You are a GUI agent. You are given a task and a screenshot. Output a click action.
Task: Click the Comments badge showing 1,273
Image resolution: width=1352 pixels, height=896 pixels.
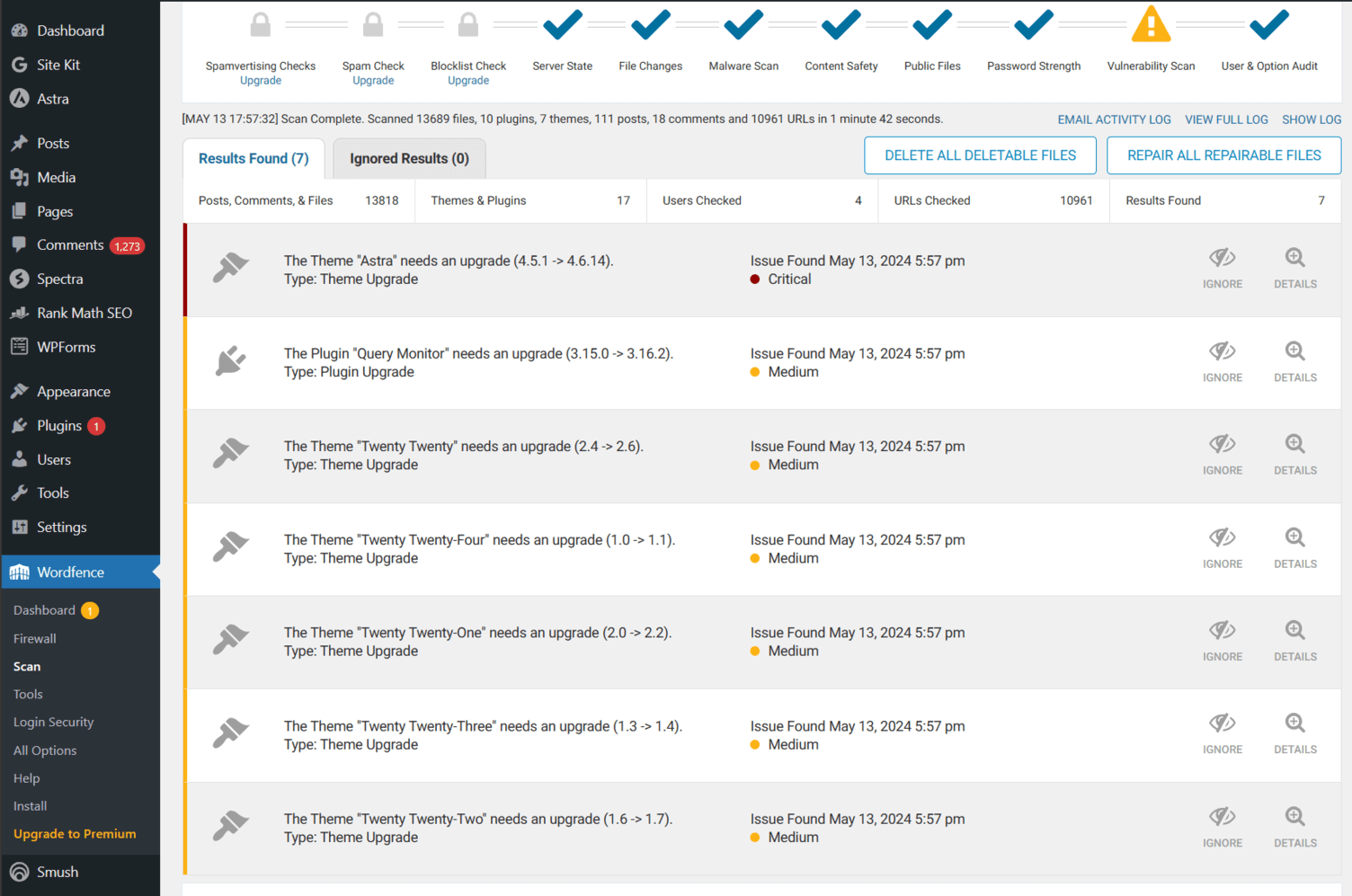[128, 244]
